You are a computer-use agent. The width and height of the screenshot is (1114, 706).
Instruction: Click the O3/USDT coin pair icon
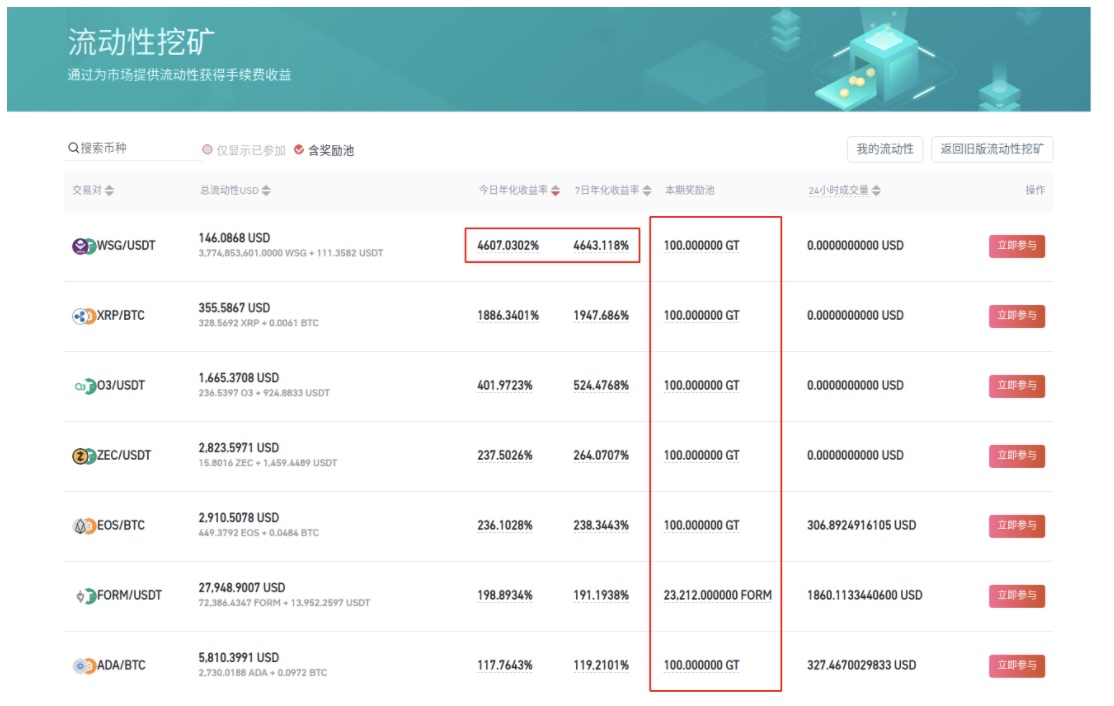(84, 386)
